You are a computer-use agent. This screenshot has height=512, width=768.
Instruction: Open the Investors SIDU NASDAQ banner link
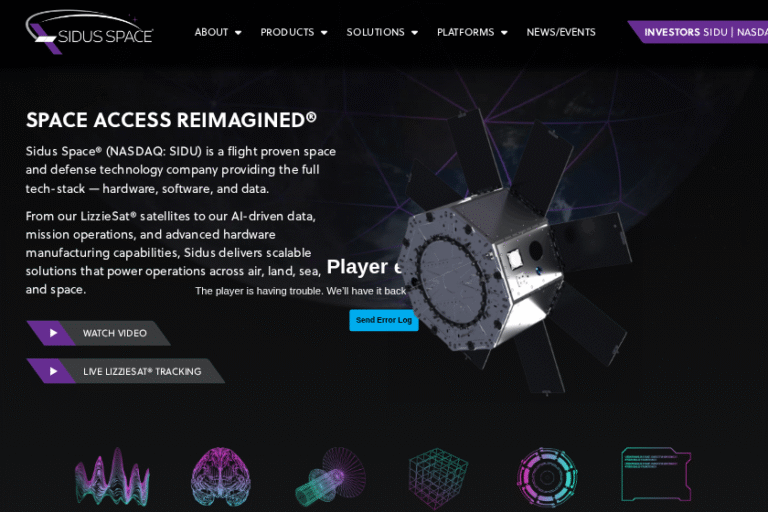click(x=698, y=32)
